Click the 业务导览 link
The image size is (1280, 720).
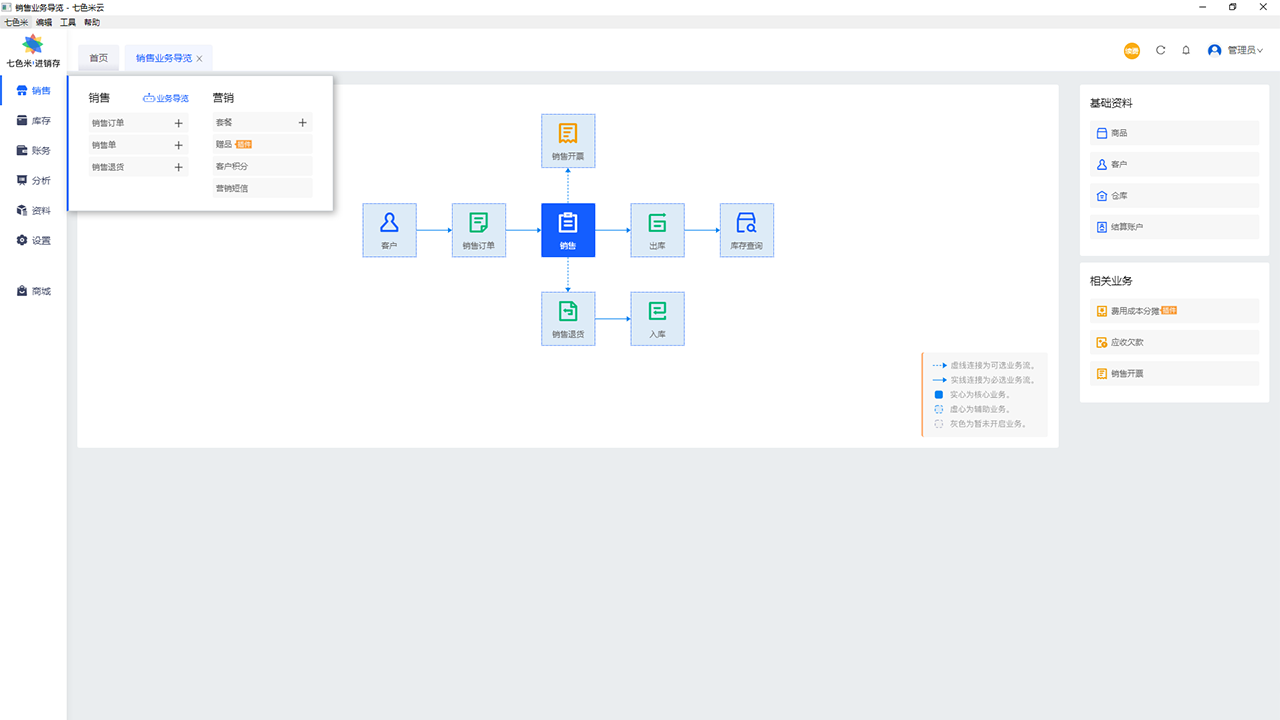tap(166, 98)
